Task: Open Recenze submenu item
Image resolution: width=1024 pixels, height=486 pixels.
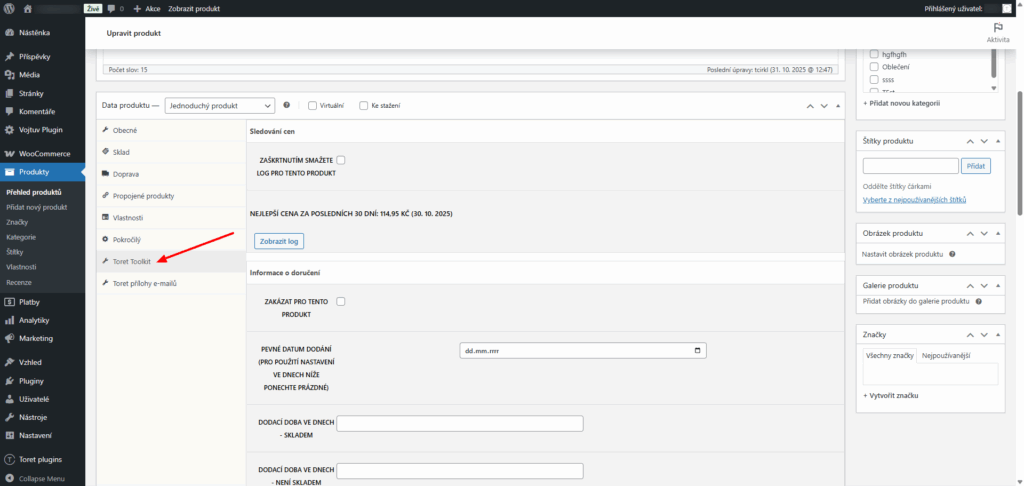Action: click(x=19, y=282)
